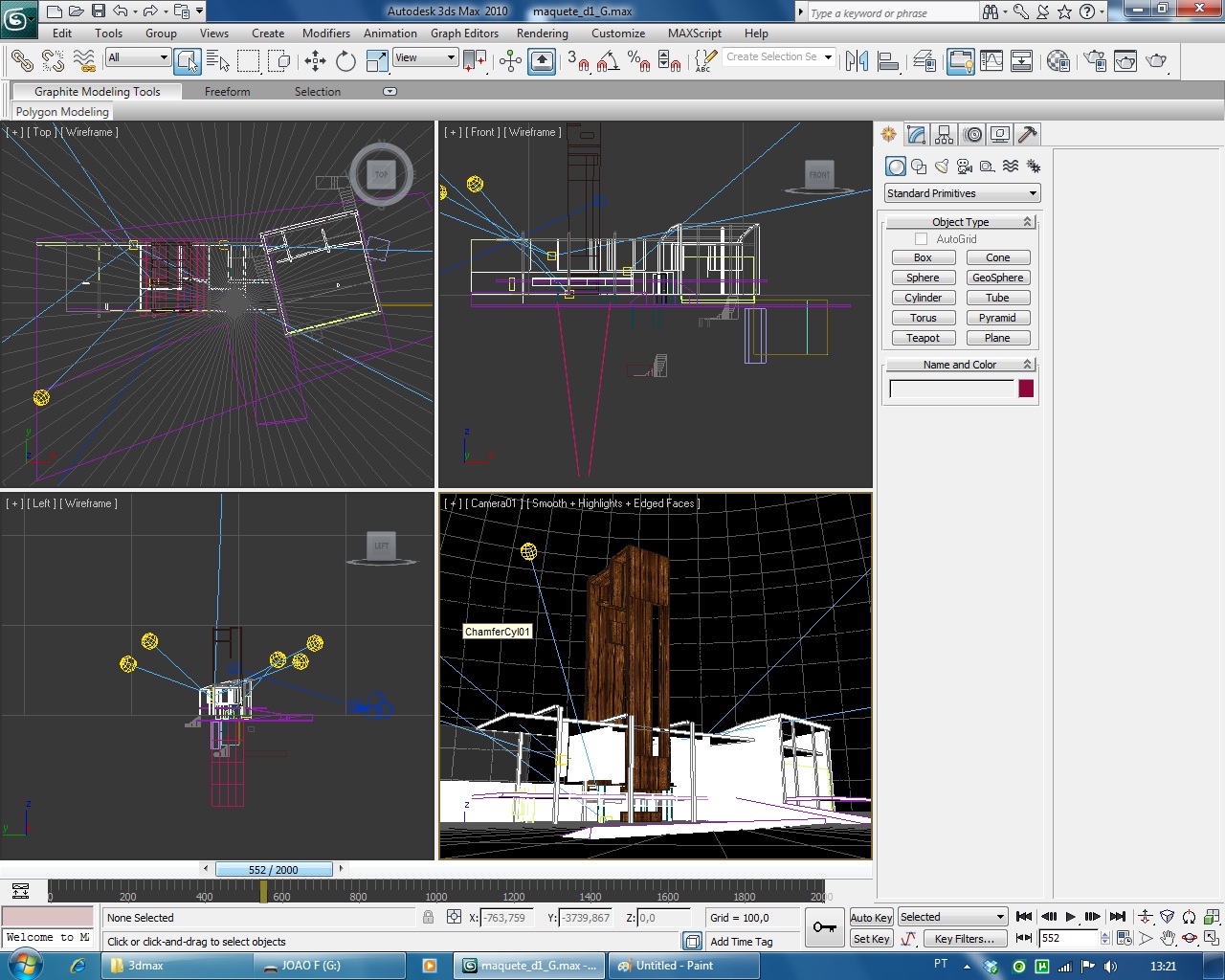Open the Material Editor

pyautogui.click(x=1058, y=61)
